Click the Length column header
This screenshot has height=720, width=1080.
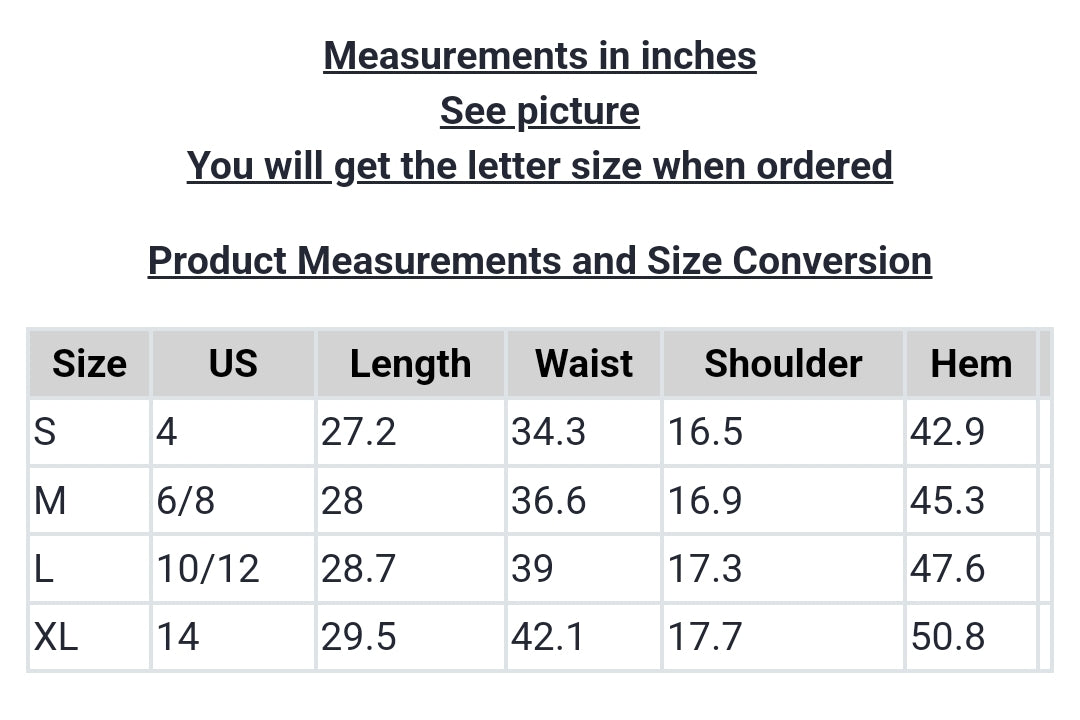click(410, 364)
